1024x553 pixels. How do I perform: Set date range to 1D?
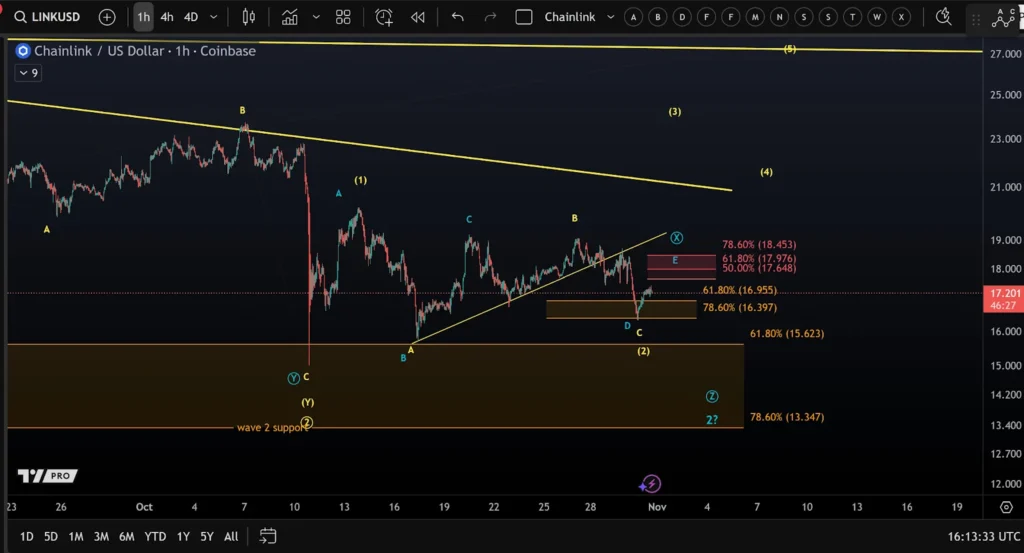(x=26, y=536)
